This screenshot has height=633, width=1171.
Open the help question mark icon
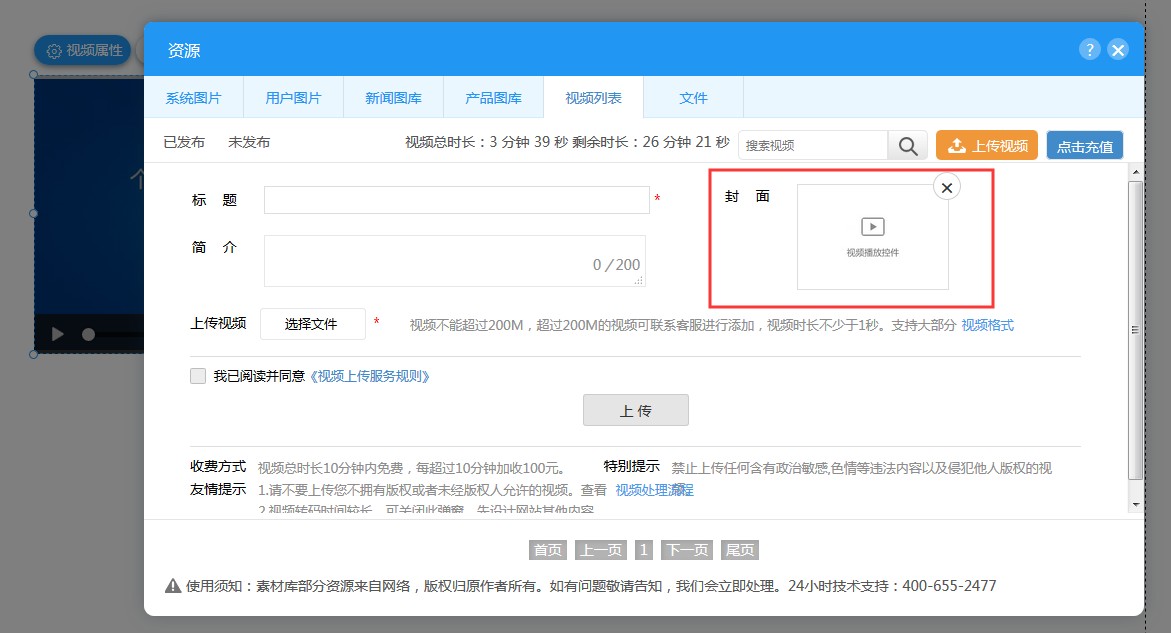(1089, 50)
